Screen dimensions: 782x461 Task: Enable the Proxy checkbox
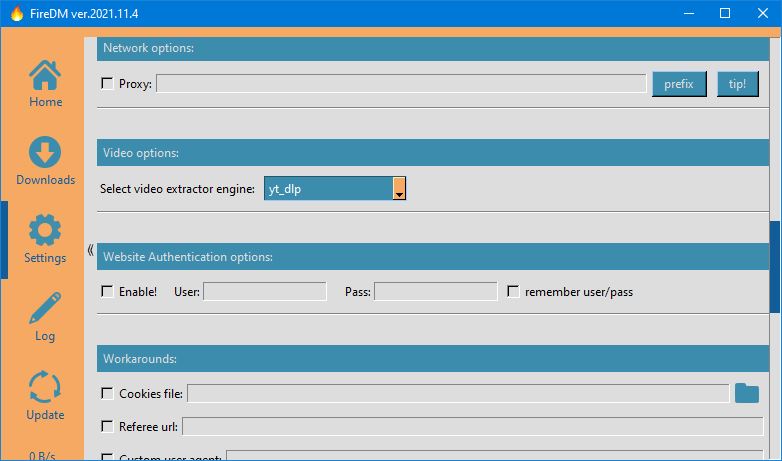point(107,83)
